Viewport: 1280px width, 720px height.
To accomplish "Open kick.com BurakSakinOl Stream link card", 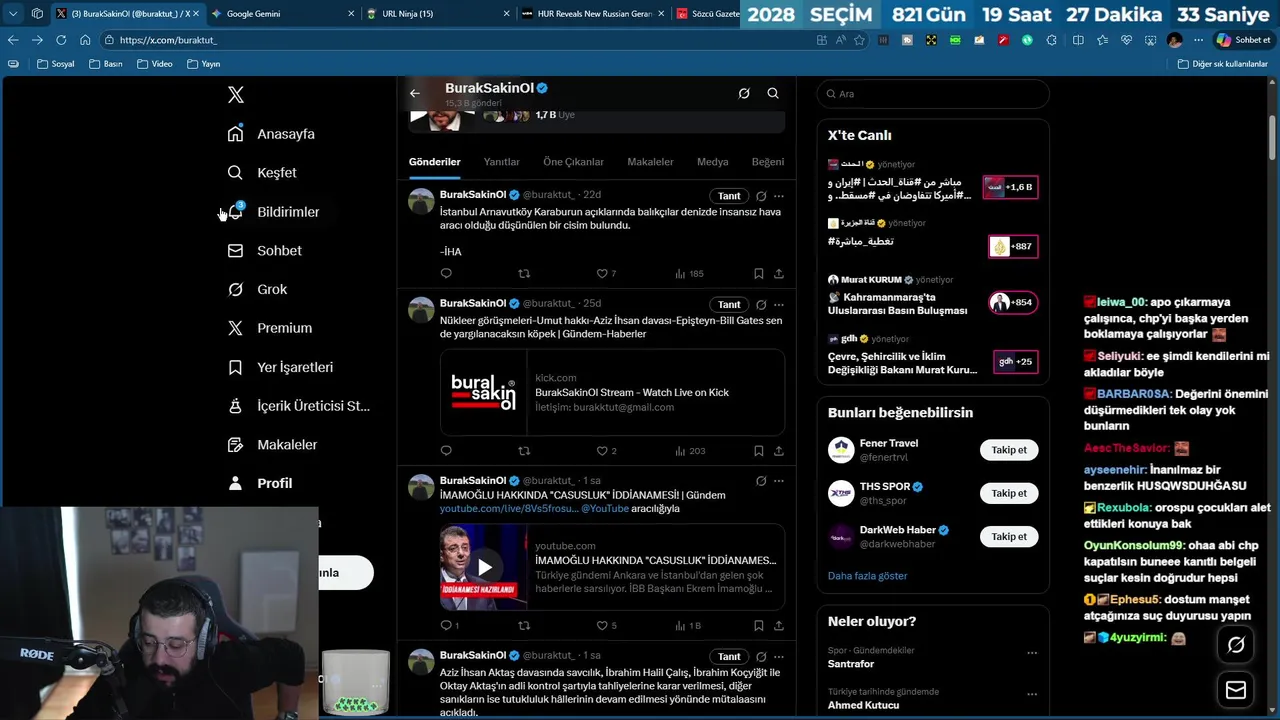I will click(x=612, y=392).
